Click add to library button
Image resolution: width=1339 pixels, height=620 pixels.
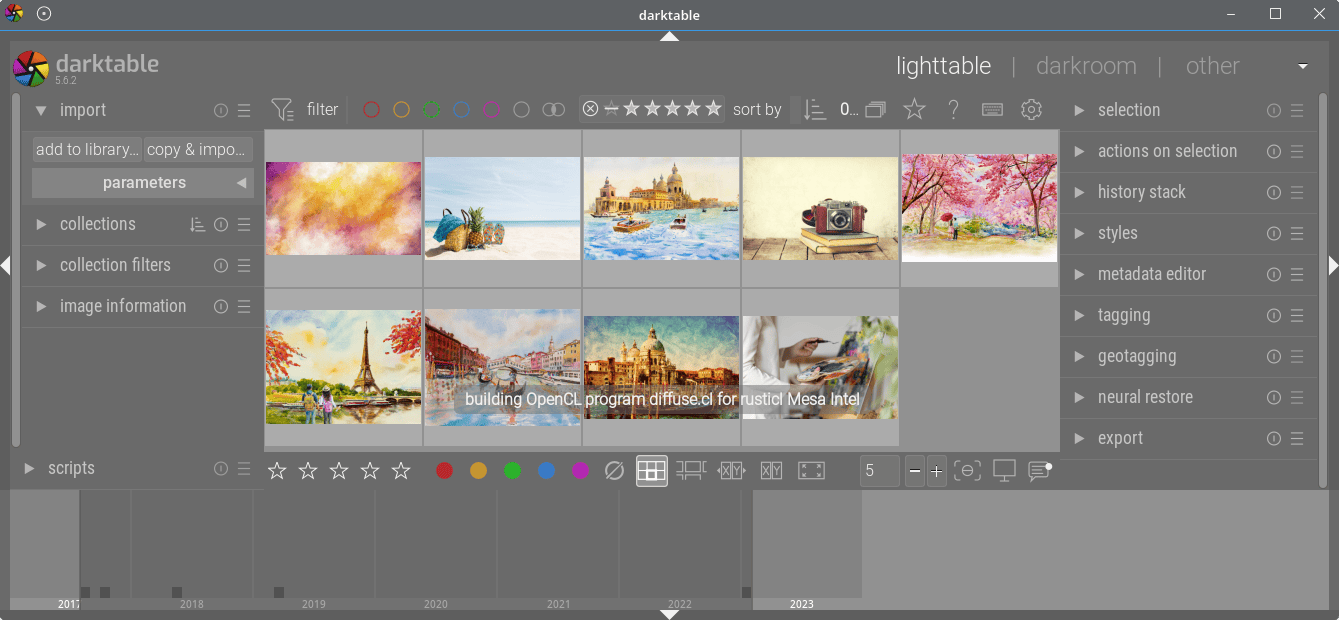click(x=87, y=150)
